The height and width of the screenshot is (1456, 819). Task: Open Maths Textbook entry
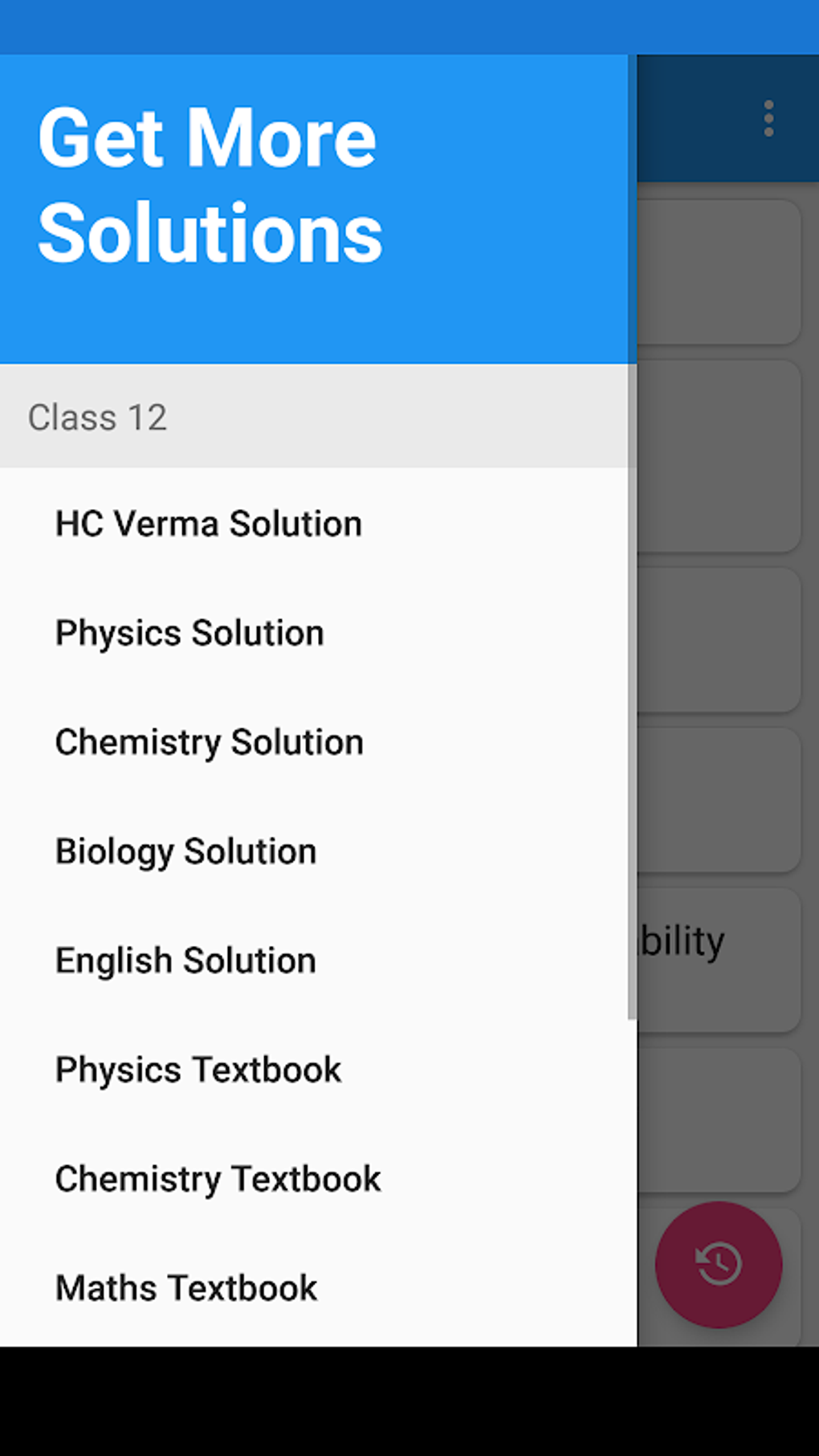point(186,1288)
